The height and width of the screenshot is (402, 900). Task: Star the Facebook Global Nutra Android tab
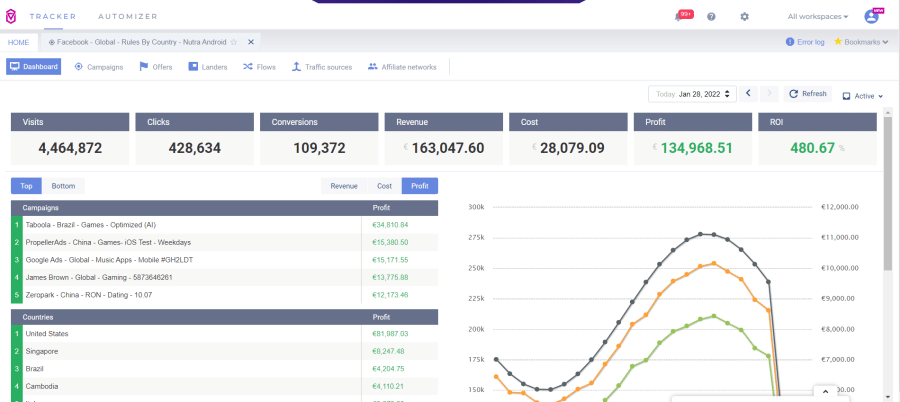[x=234, y=42]
